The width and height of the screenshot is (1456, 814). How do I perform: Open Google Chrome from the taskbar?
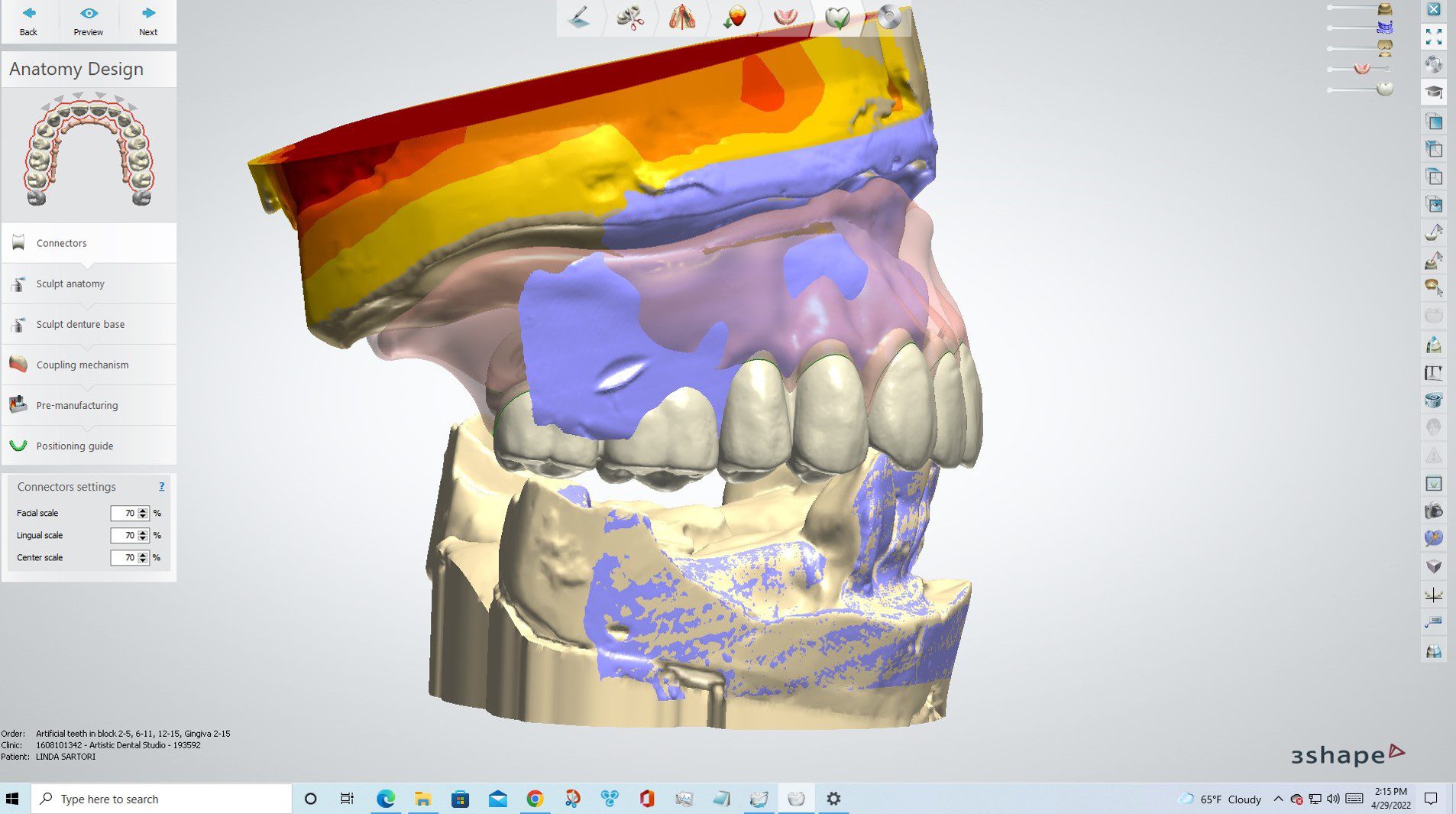point(535,799)
